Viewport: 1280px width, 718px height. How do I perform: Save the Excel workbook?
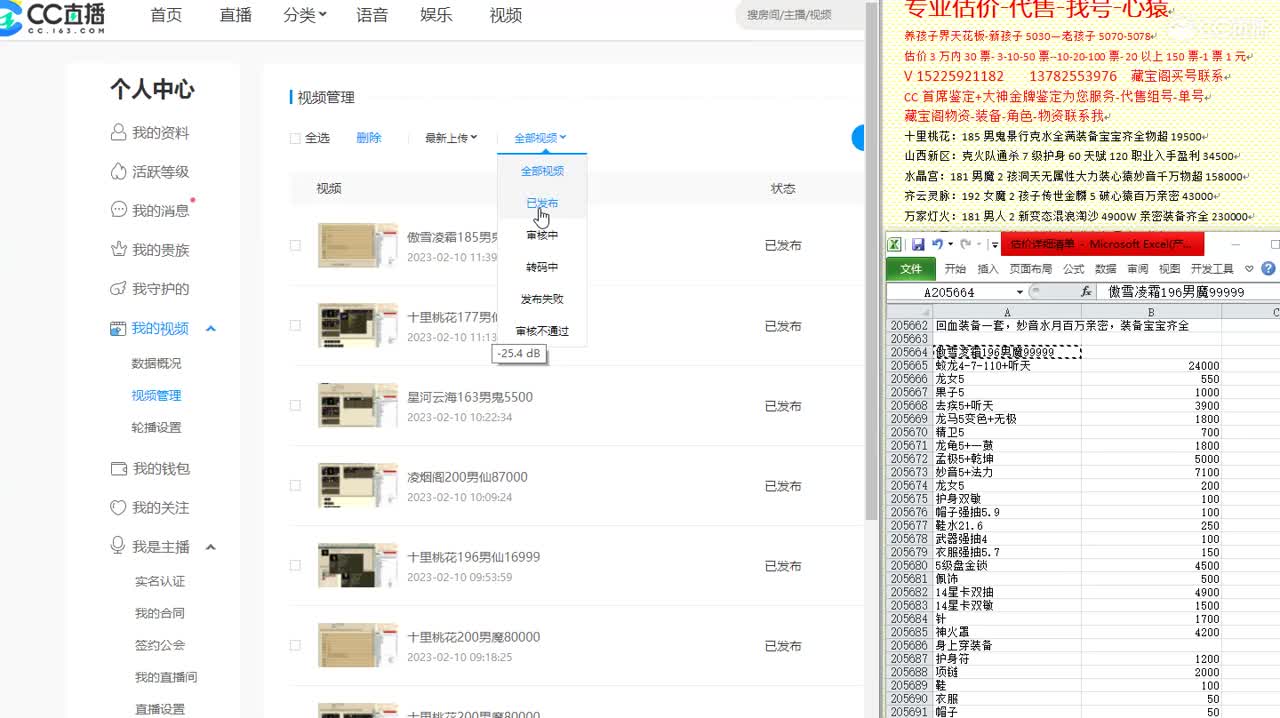[x=917, y=244]
